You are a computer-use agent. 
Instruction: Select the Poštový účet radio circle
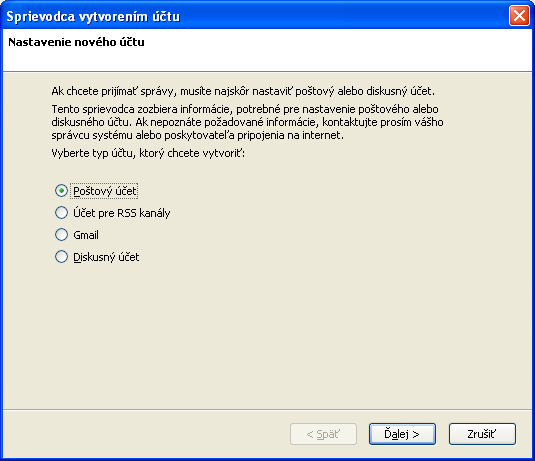(x=61, y=191)
